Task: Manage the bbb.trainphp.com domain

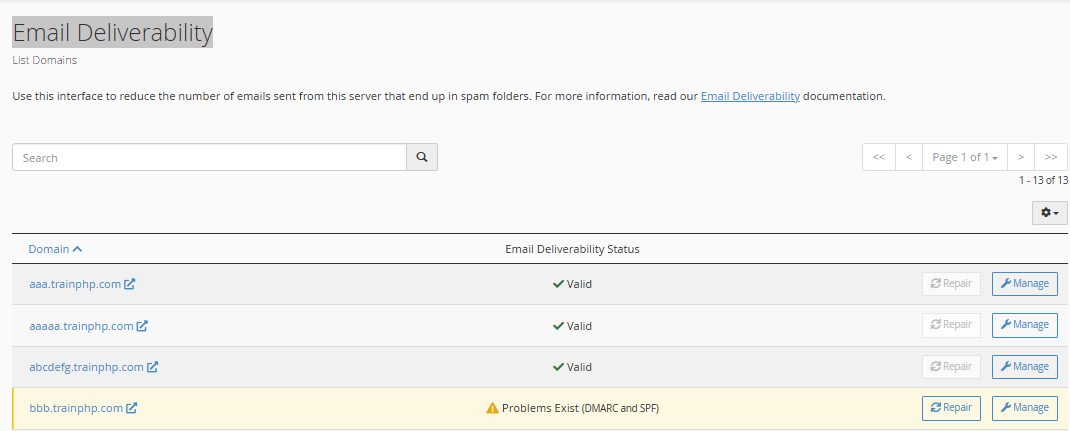Action: [1024, 408]
